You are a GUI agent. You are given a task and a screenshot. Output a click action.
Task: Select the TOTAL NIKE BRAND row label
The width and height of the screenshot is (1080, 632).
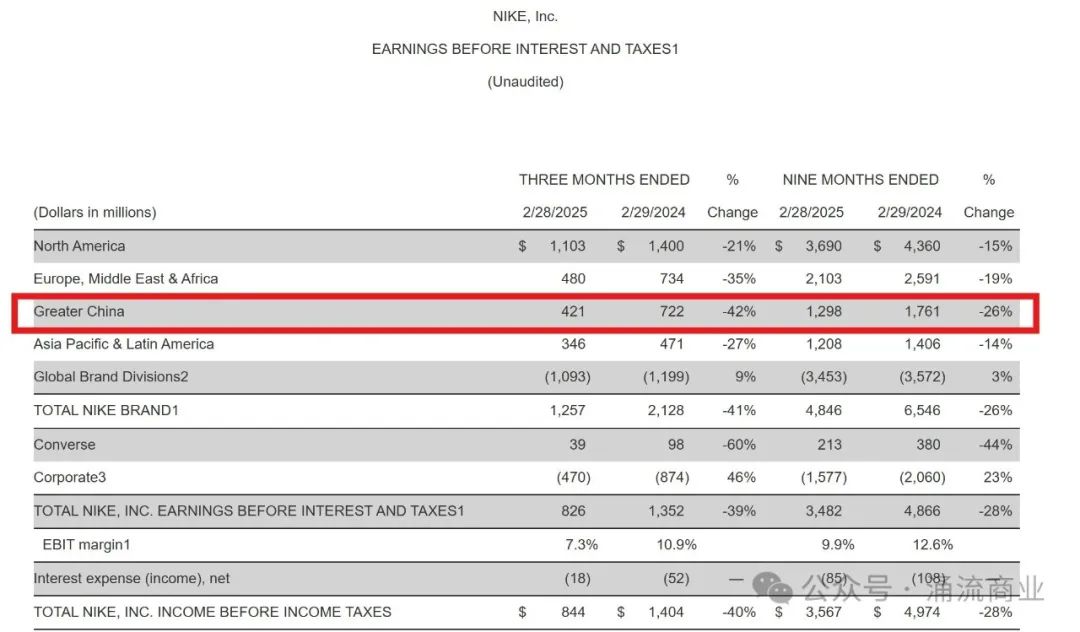click(x=106, y=410)
